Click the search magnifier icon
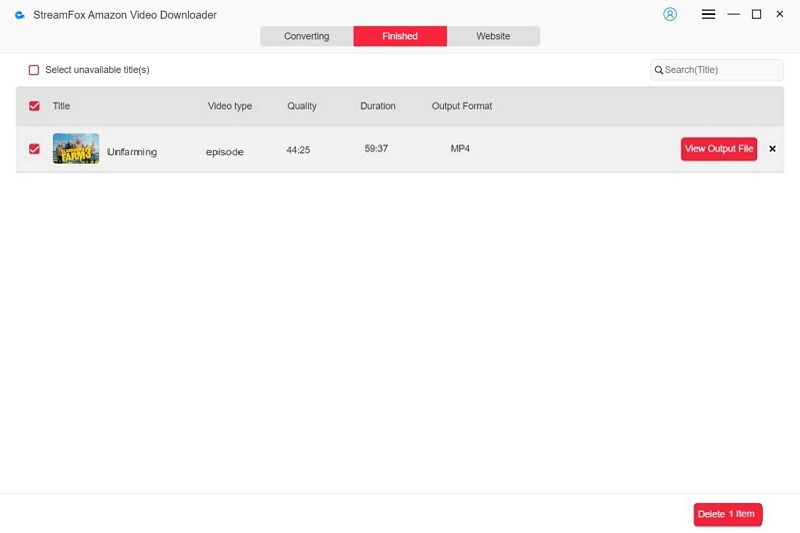This screenshot has height=533, width=800. [659, 70]
